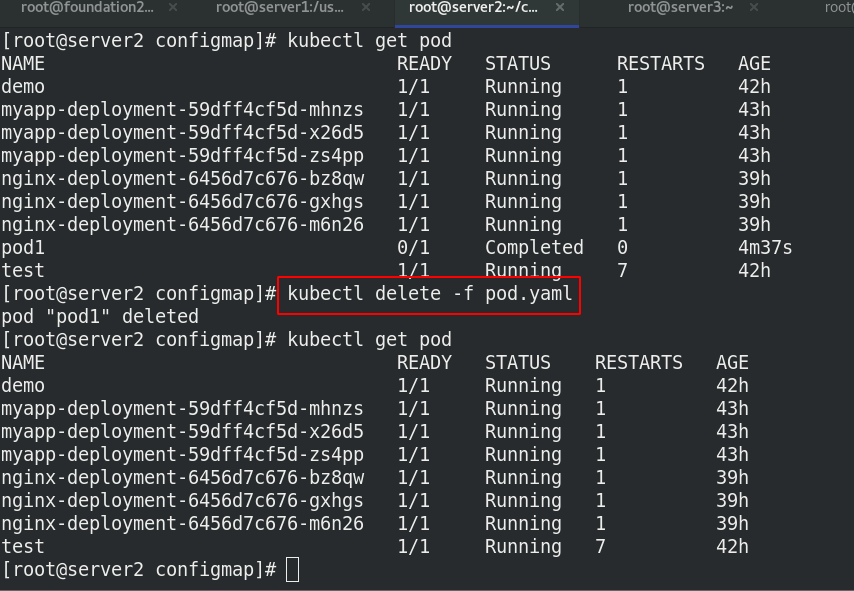This screenshot has width=854, height=591.
Task: Click 'myapp-deployment-59dff4cf5d-mhnzs' in the second list
Action: pos(182,409)
